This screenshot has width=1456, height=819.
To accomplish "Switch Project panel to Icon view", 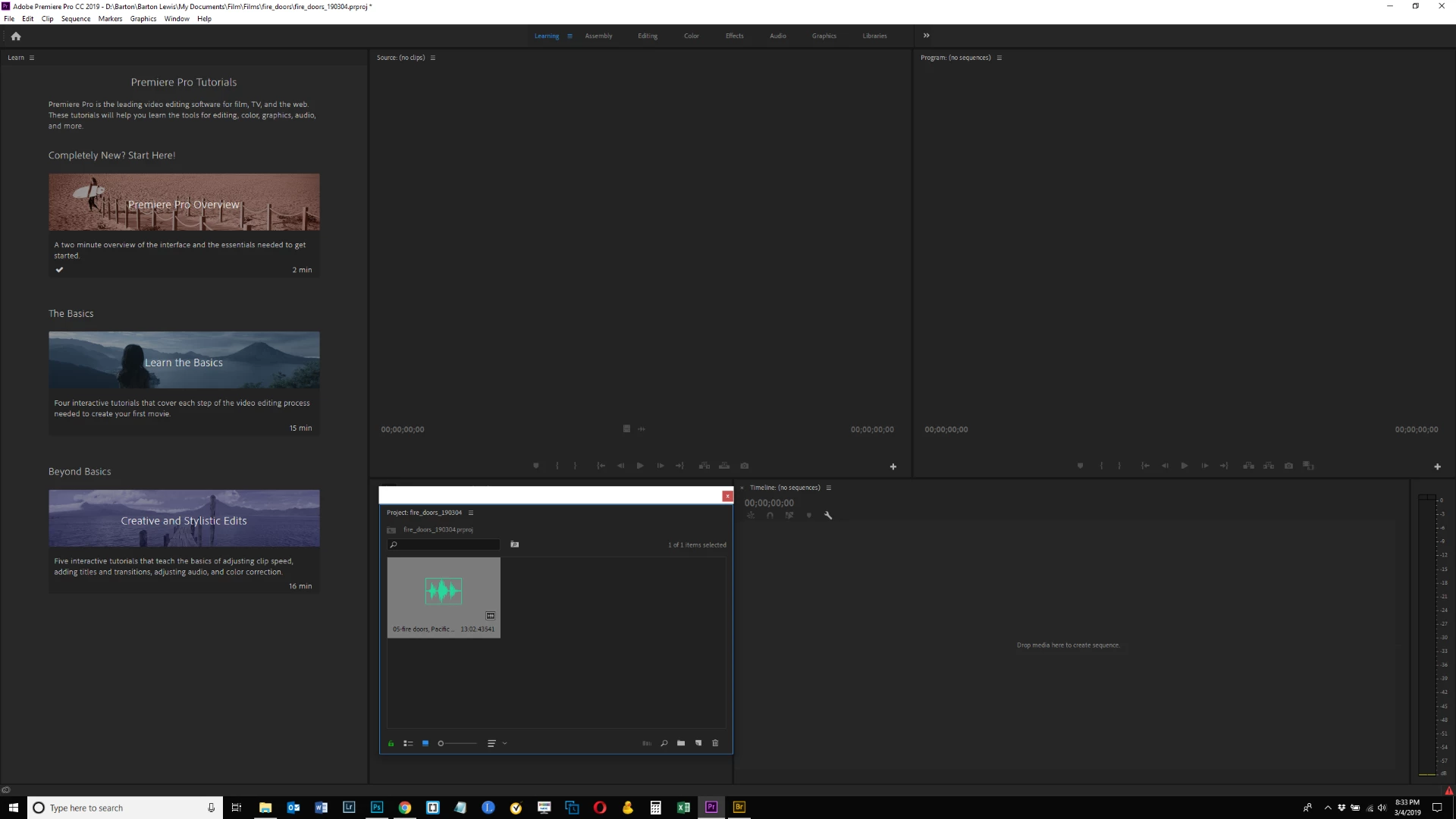I will 425,743.
